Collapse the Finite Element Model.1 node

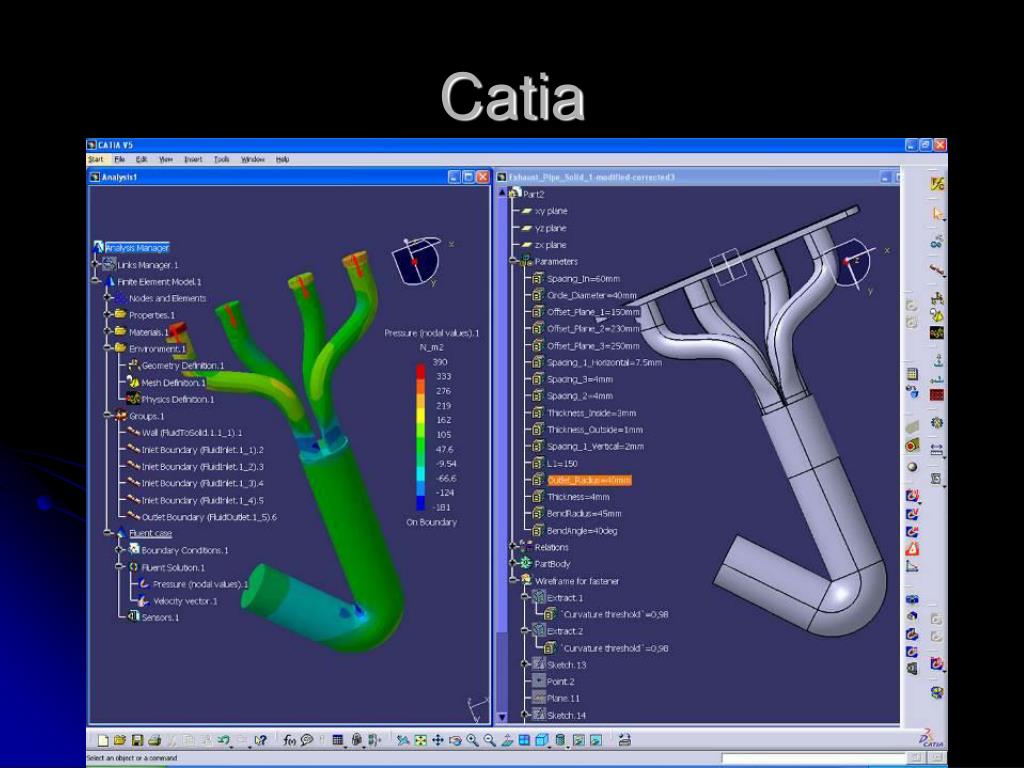97,281
